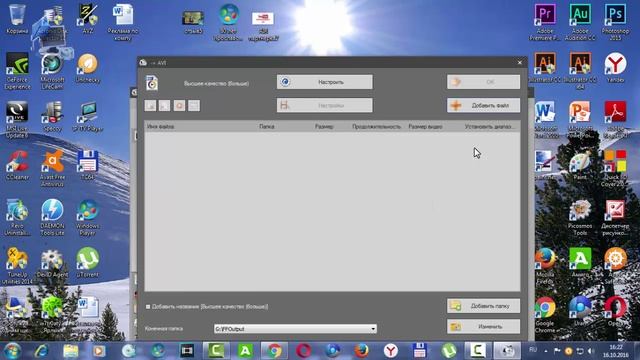Open Firefox from the taskbar
640x360 pixels.
[361, 351]
